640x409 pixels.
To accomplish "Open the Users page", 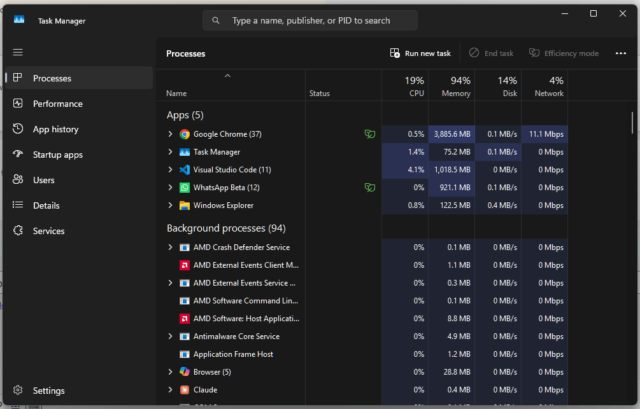I will pos(79,180).
